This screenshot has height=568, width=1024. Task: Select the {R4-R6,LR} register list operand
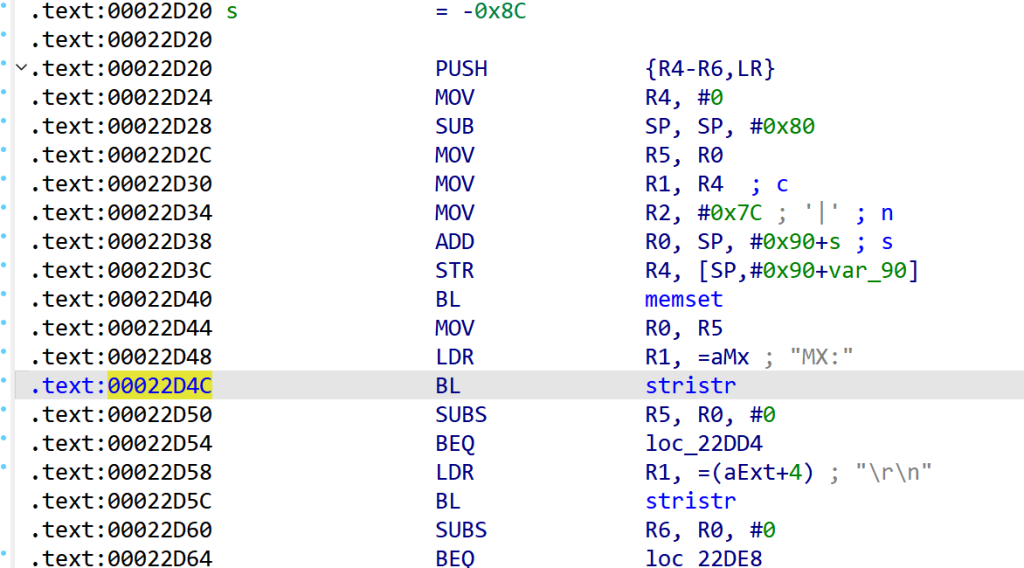(711, 69)
